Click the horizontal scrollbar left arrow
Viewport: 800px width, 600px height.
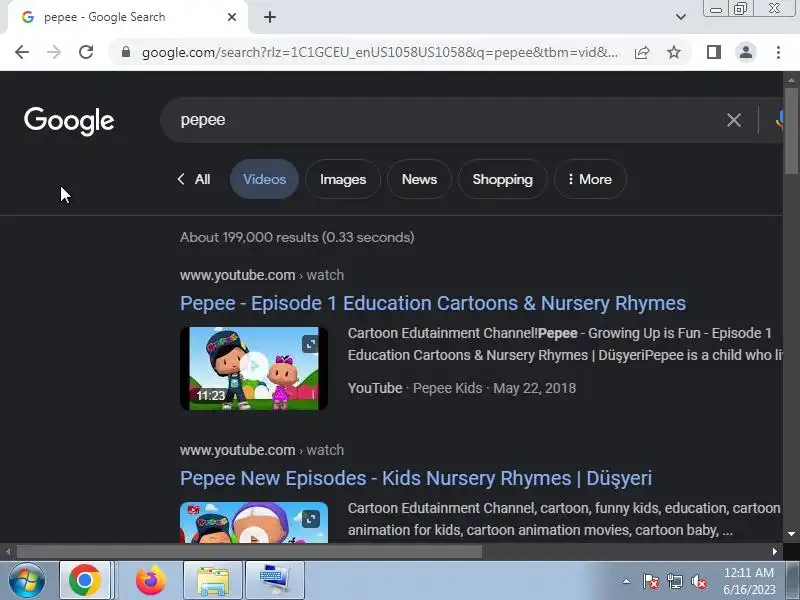(x=8, y=552)
